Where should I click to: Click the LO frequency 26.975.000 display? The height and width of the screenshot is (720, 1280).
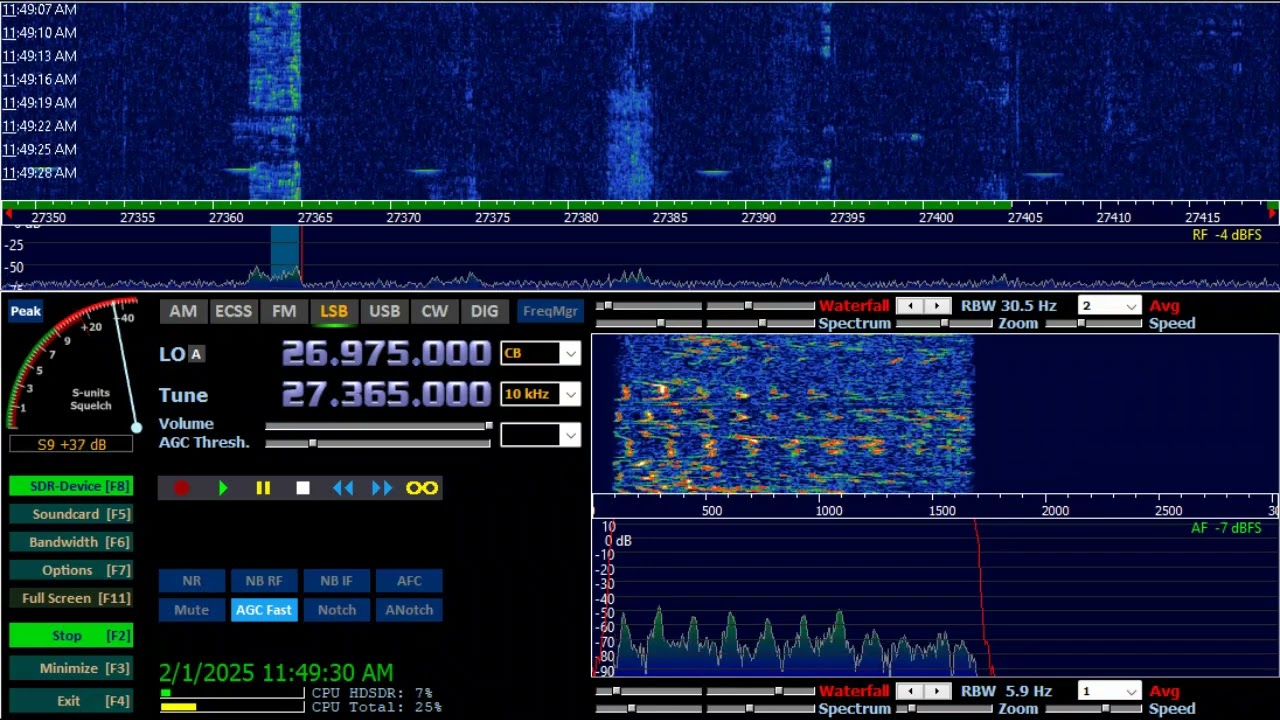pyautogui.click(x=386, y=354)
